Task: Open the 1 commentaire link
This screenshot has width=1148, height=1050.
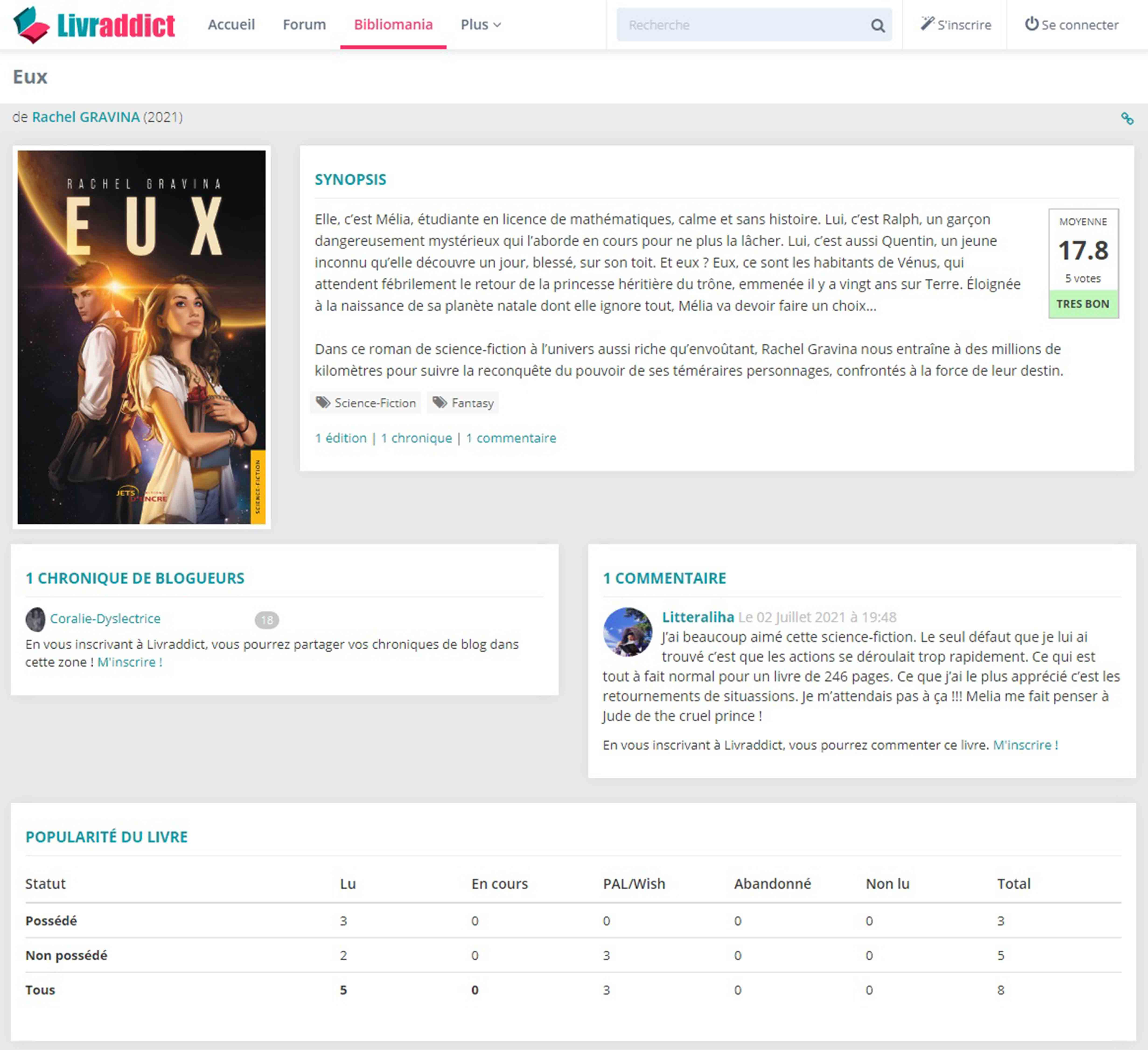Action: [511, 438]
